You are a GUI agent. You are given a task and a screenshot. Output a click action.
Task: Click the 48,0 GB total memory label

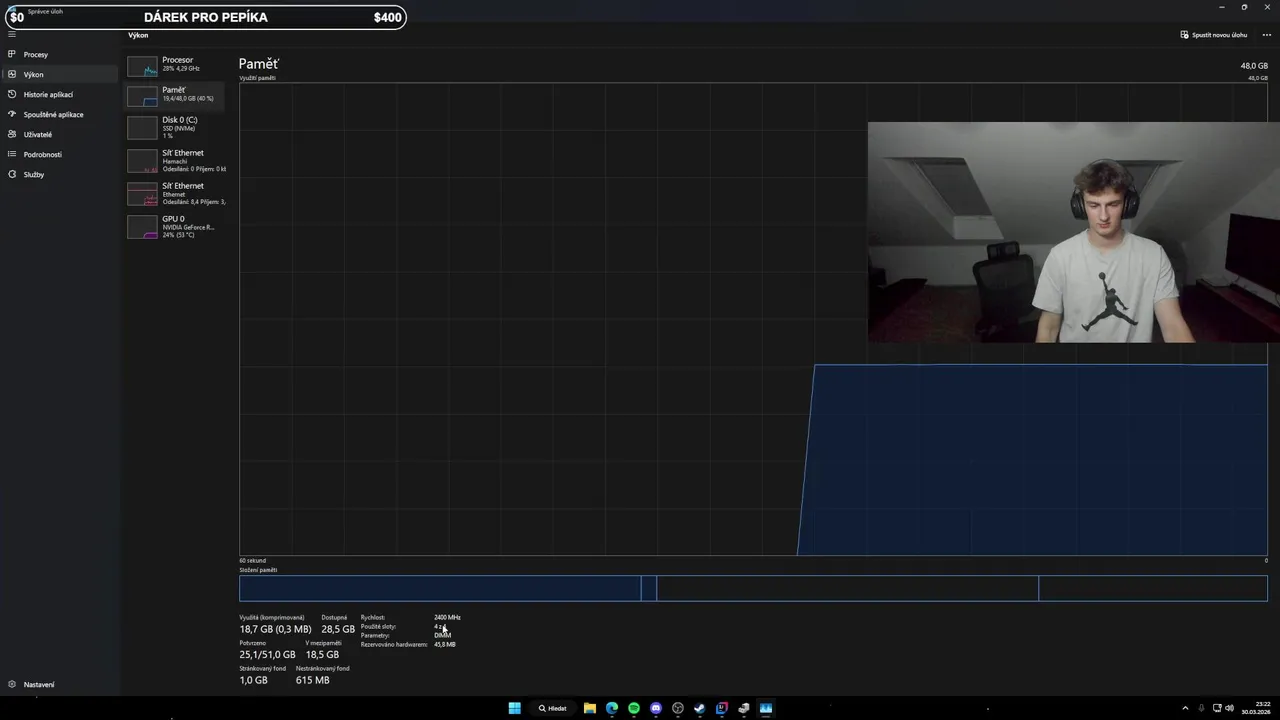point(1254,66)
